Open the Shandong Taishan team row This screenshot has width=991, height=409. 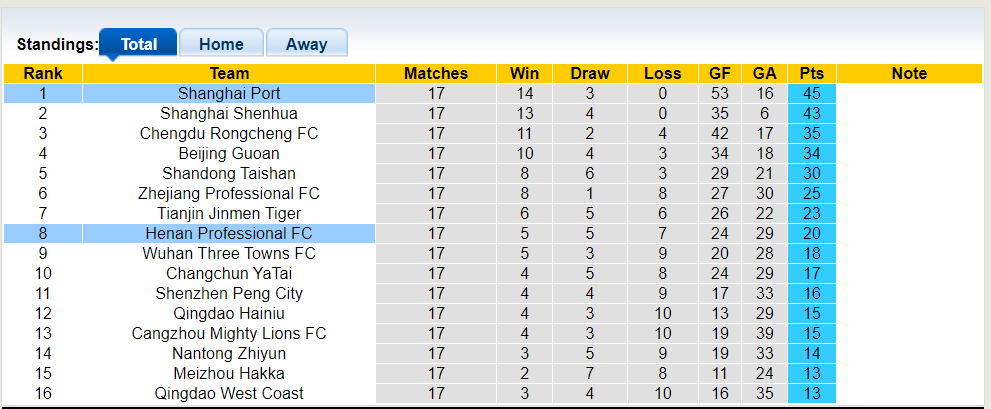click(x=229, y=173)
